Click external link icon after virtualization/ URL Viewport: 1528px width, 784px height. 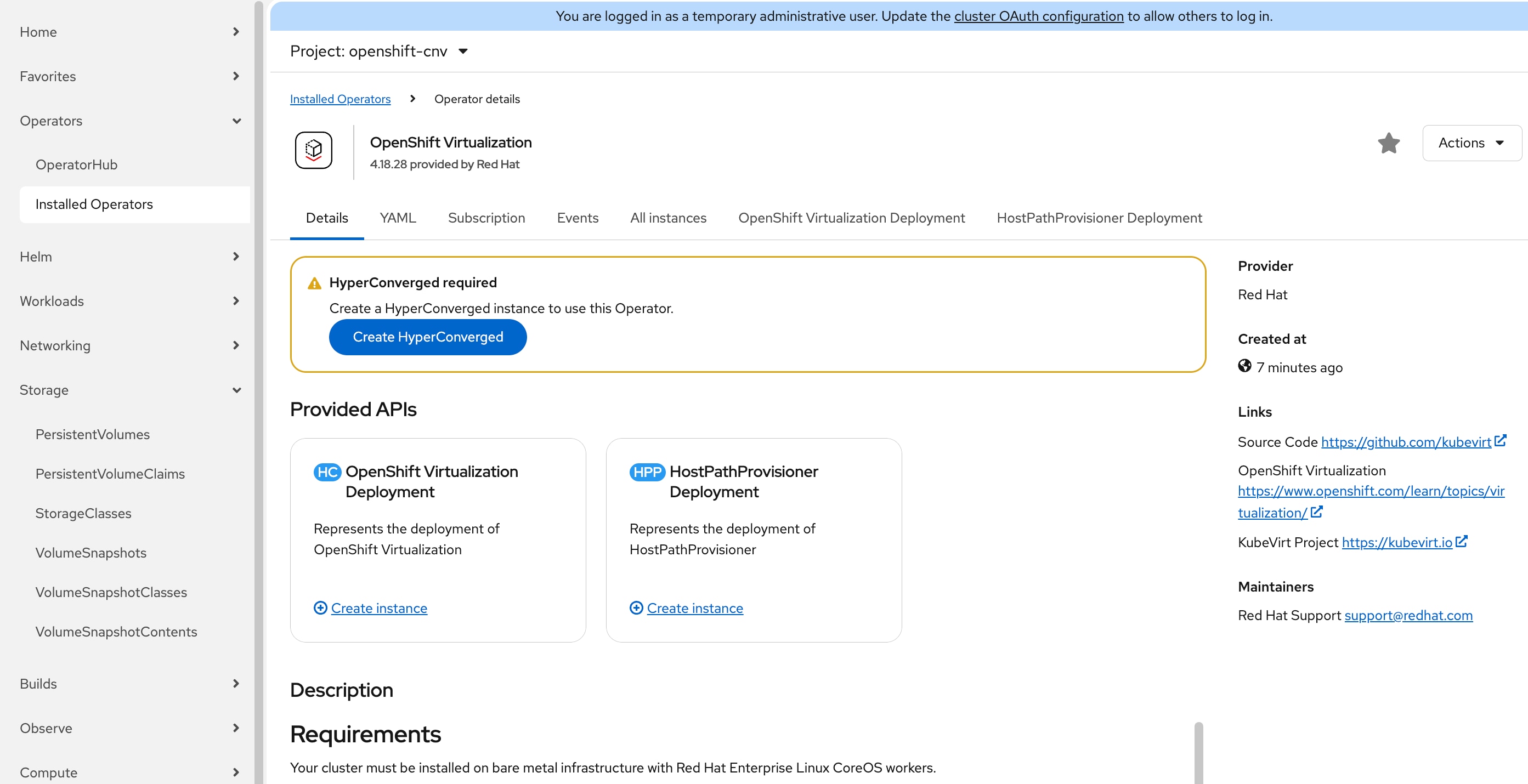pyautogui.click(x=1316, y=512)
